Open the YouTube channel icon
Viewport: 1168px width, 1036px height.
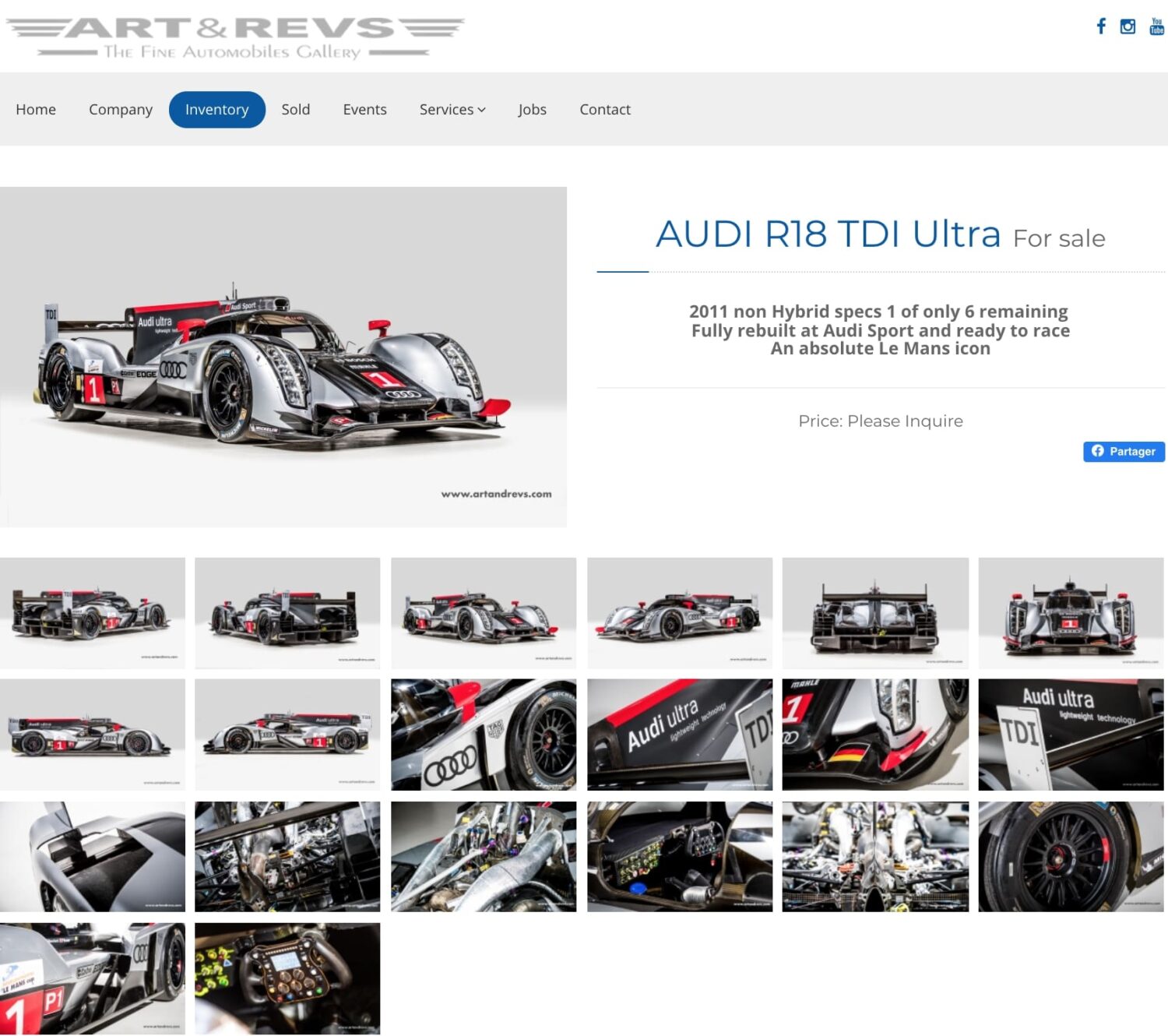pyautogui.click(x=1155, y=26)
